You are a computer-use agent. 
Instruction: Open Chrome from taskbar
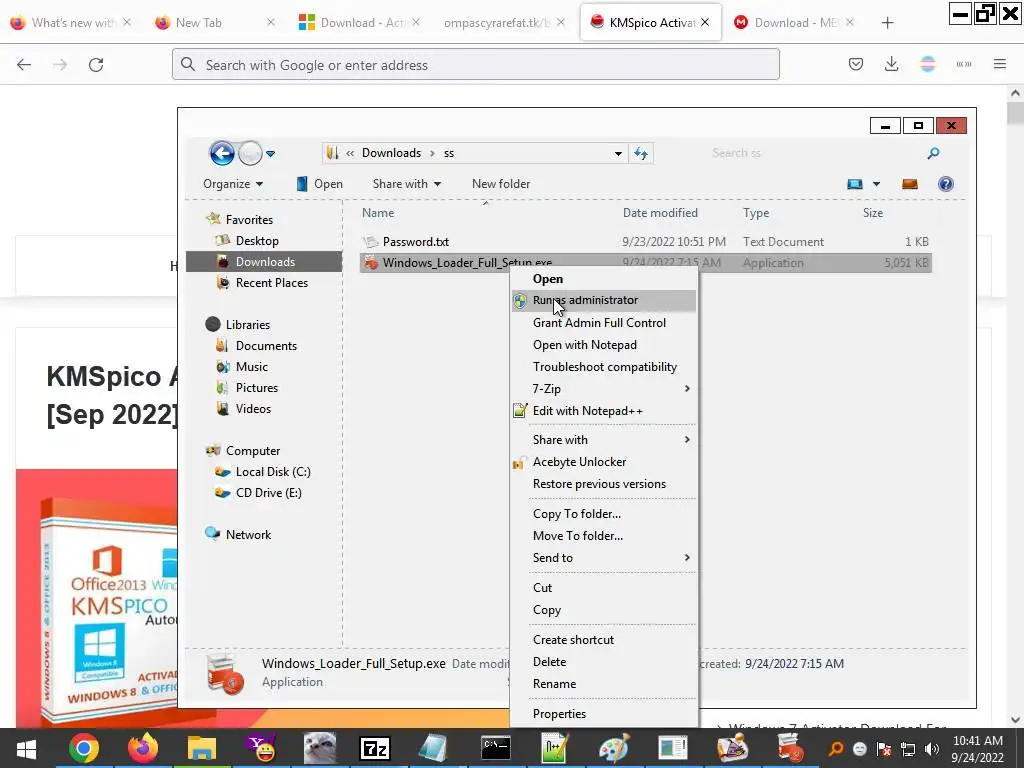click(84, 748)
